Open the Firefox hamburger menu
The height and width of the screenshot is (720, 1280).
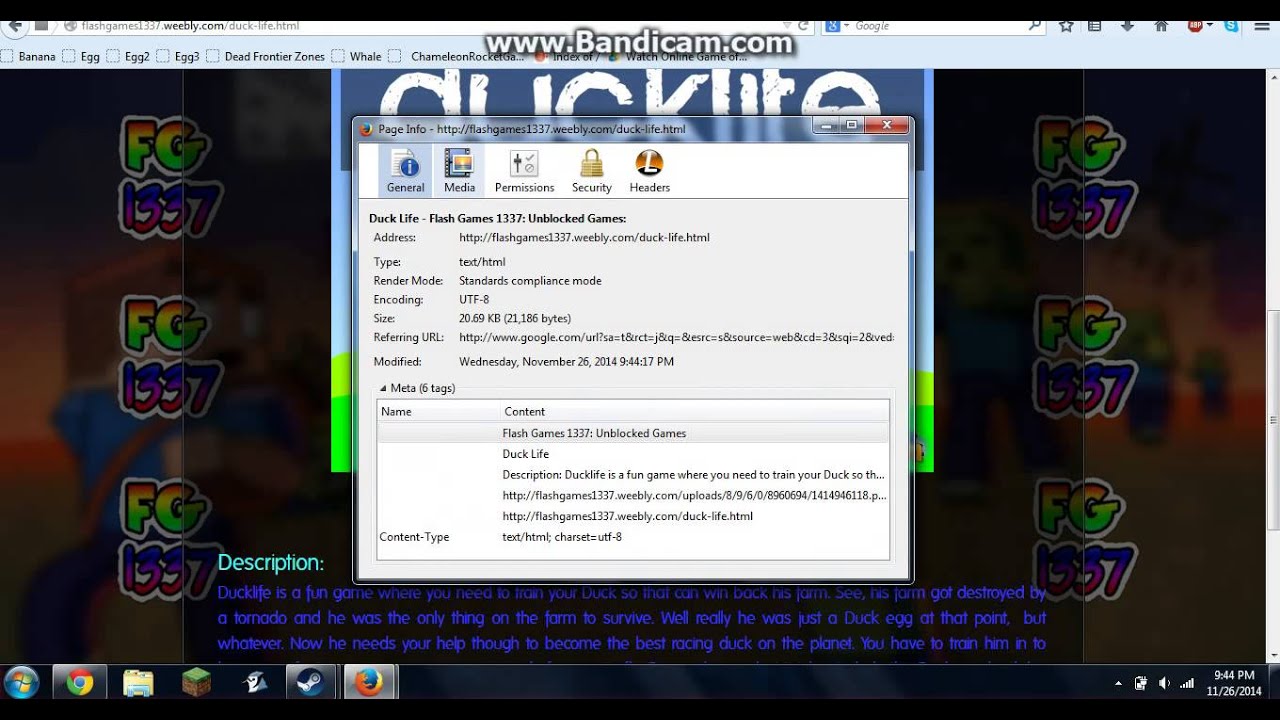pos(1263,26)
